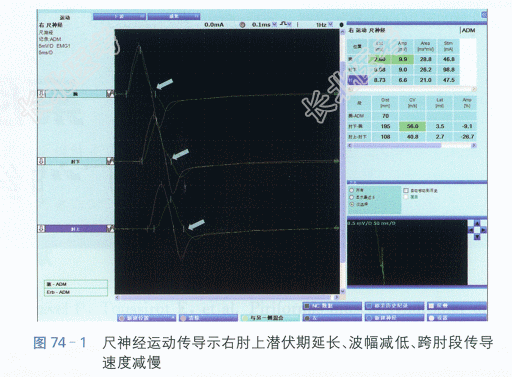Image resolution: width=512 pixels, height=377 pixels.
Task: Click the waveform icon on the 腕 trace row
Action: coord(110,94)
